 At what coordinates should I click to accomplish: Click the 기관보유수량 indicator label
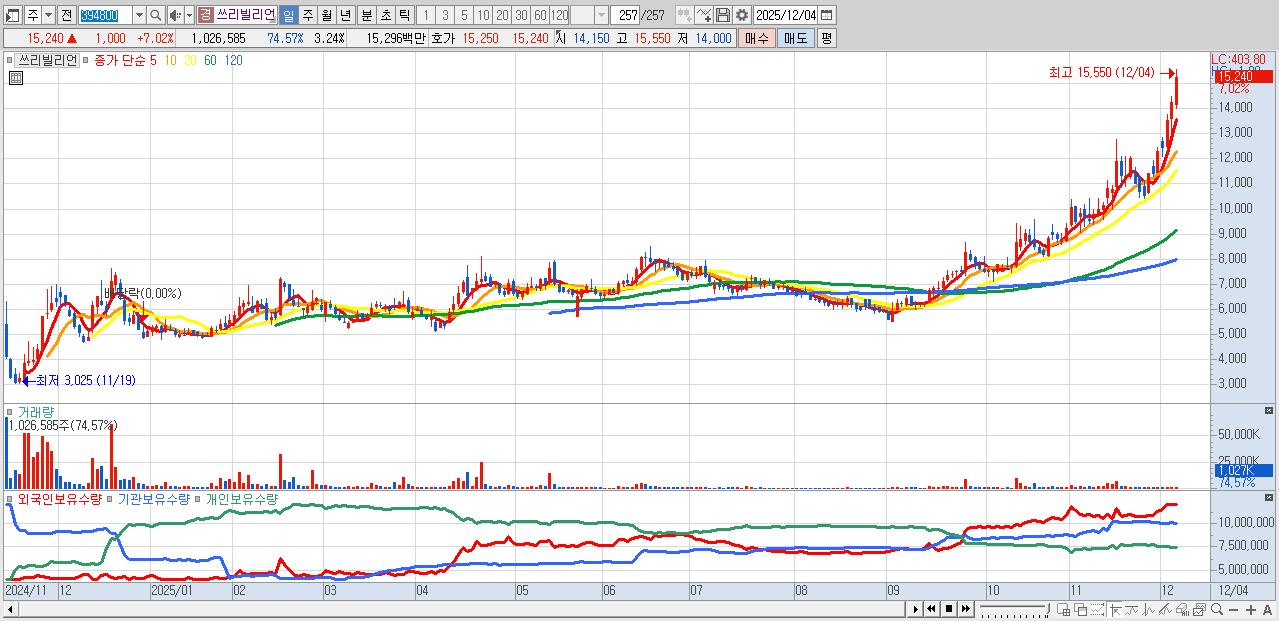[x=154, y=498]
